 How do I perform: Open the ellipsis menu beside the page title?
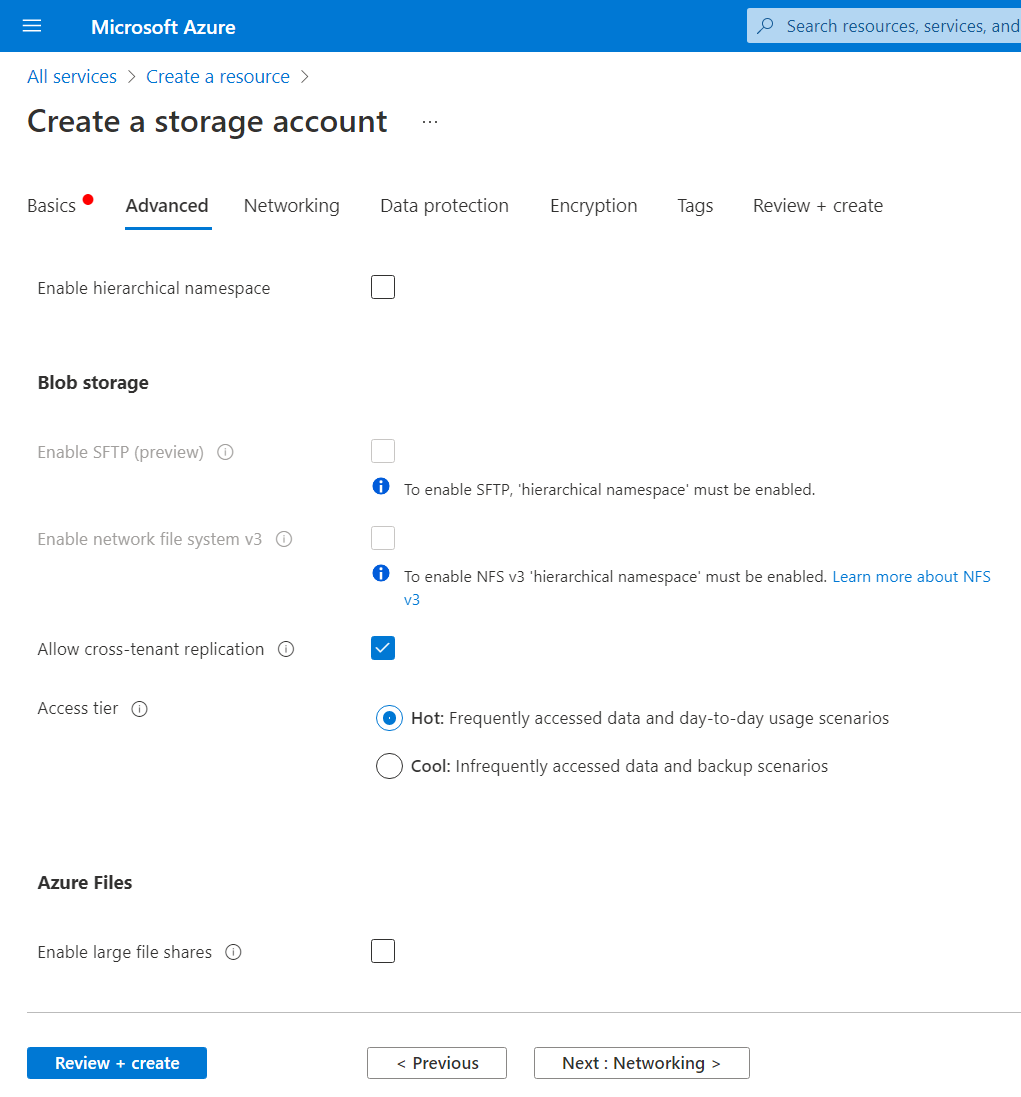click(x=430, y=122)
